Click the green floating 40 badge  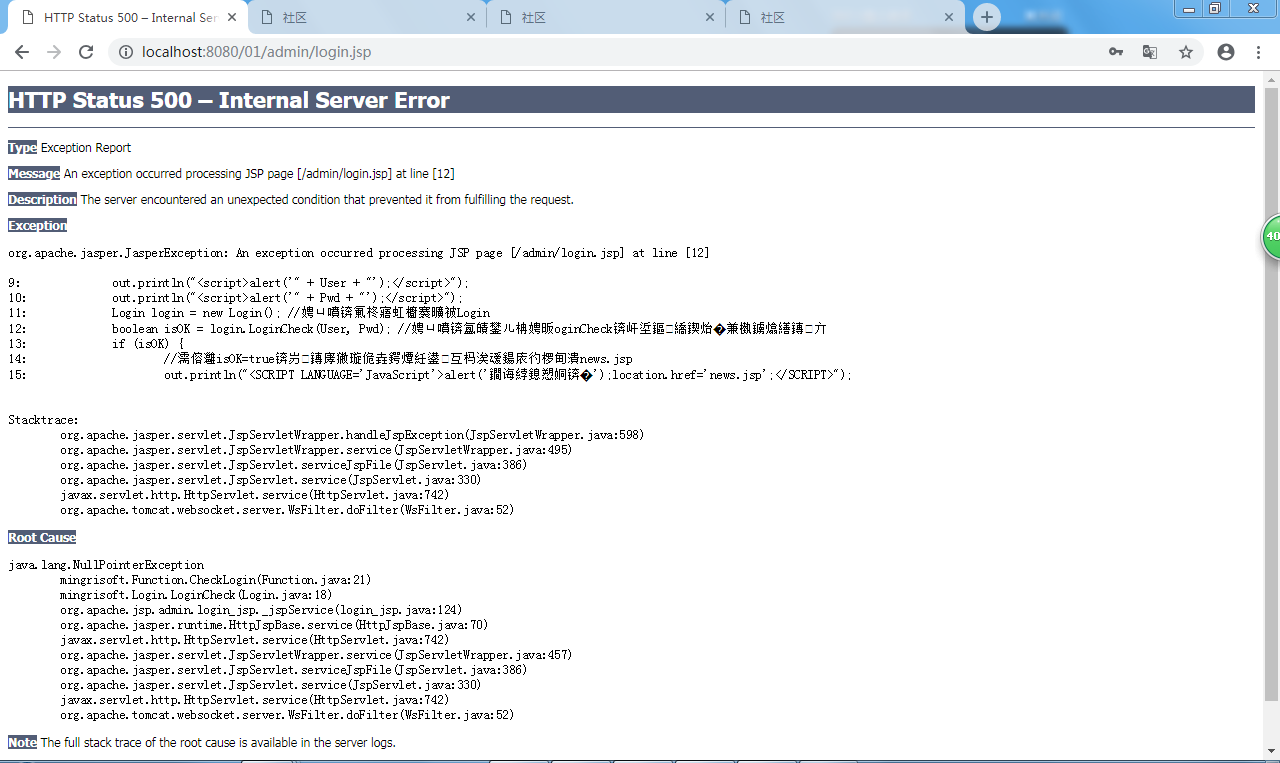coord(1272,237)
